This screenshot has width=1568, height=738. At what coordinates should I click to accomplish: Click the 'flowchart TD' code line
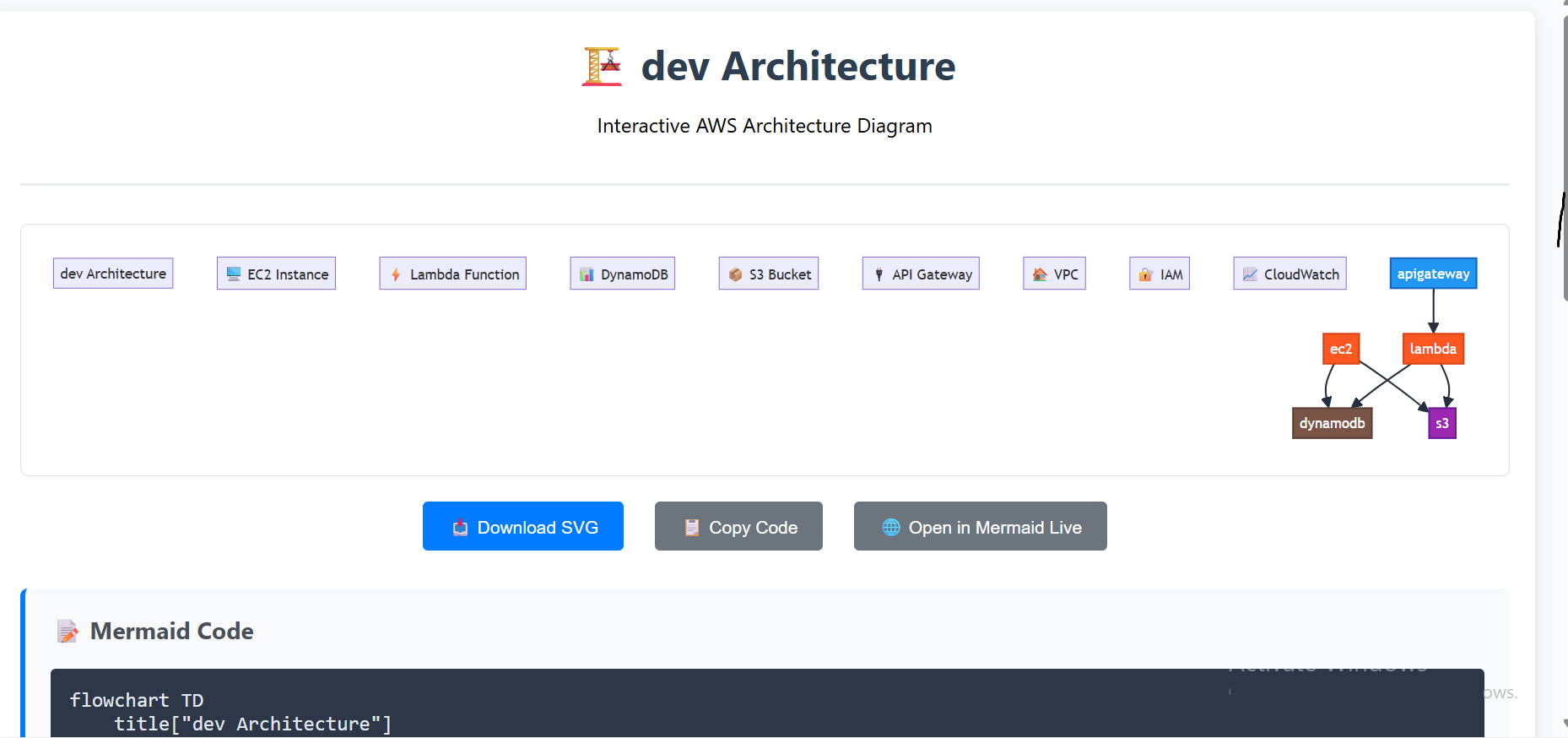pyautogui.click(x=136, y=700)
